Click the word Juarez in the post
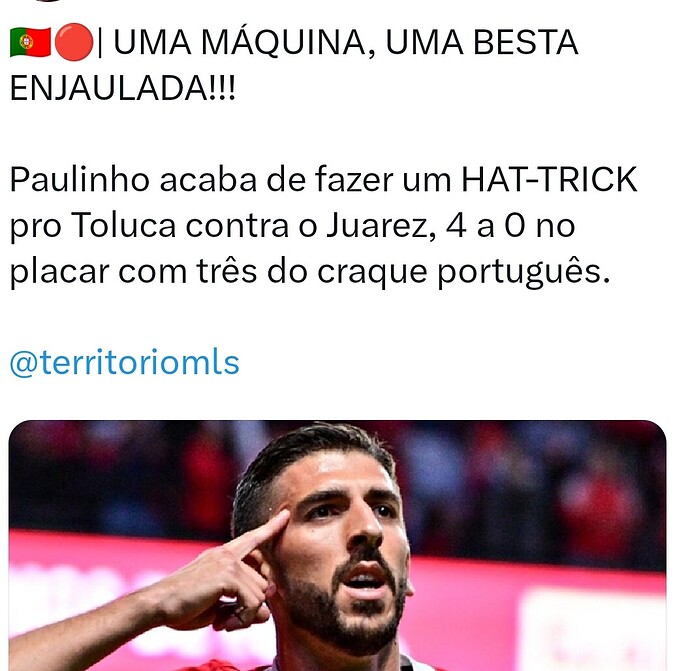Screen dimensions: 690x671 point(381,225)
